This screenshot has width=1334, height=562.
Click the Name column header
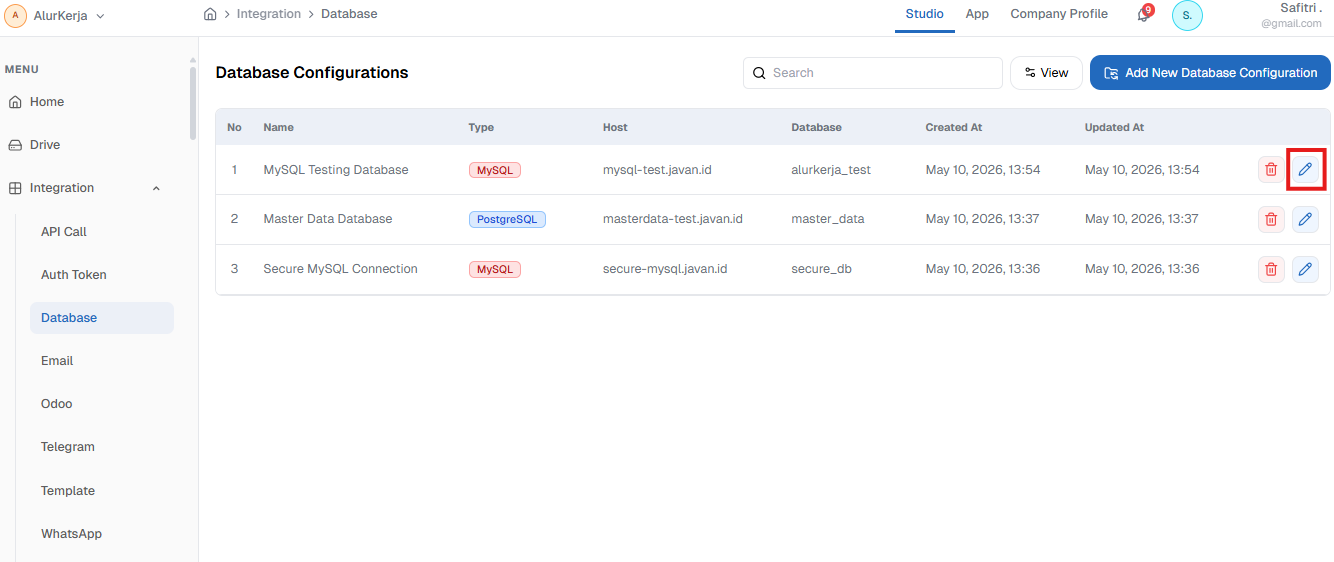[x=278, y=127]
